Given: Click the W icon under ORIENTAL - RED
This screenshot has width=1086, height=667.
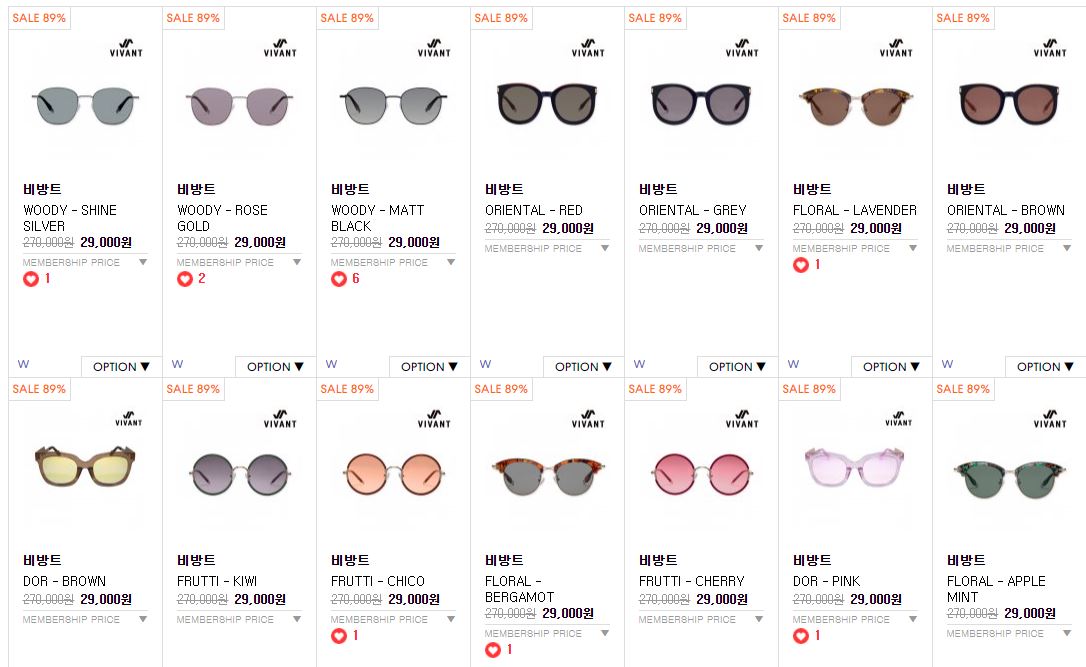Looking at the screenshot, I should point(486,364).
